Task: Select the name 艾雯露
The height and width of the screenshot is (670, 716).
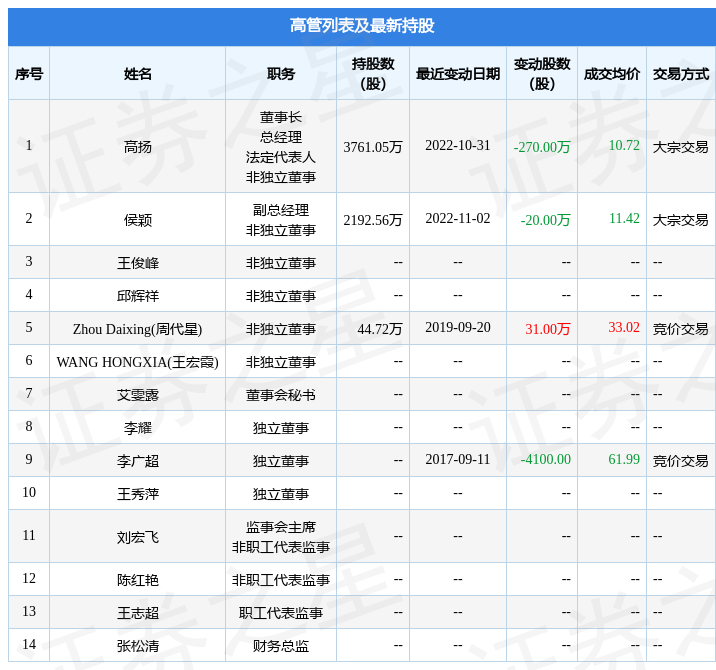Action: pyautogui.click(x=137, y=395)
